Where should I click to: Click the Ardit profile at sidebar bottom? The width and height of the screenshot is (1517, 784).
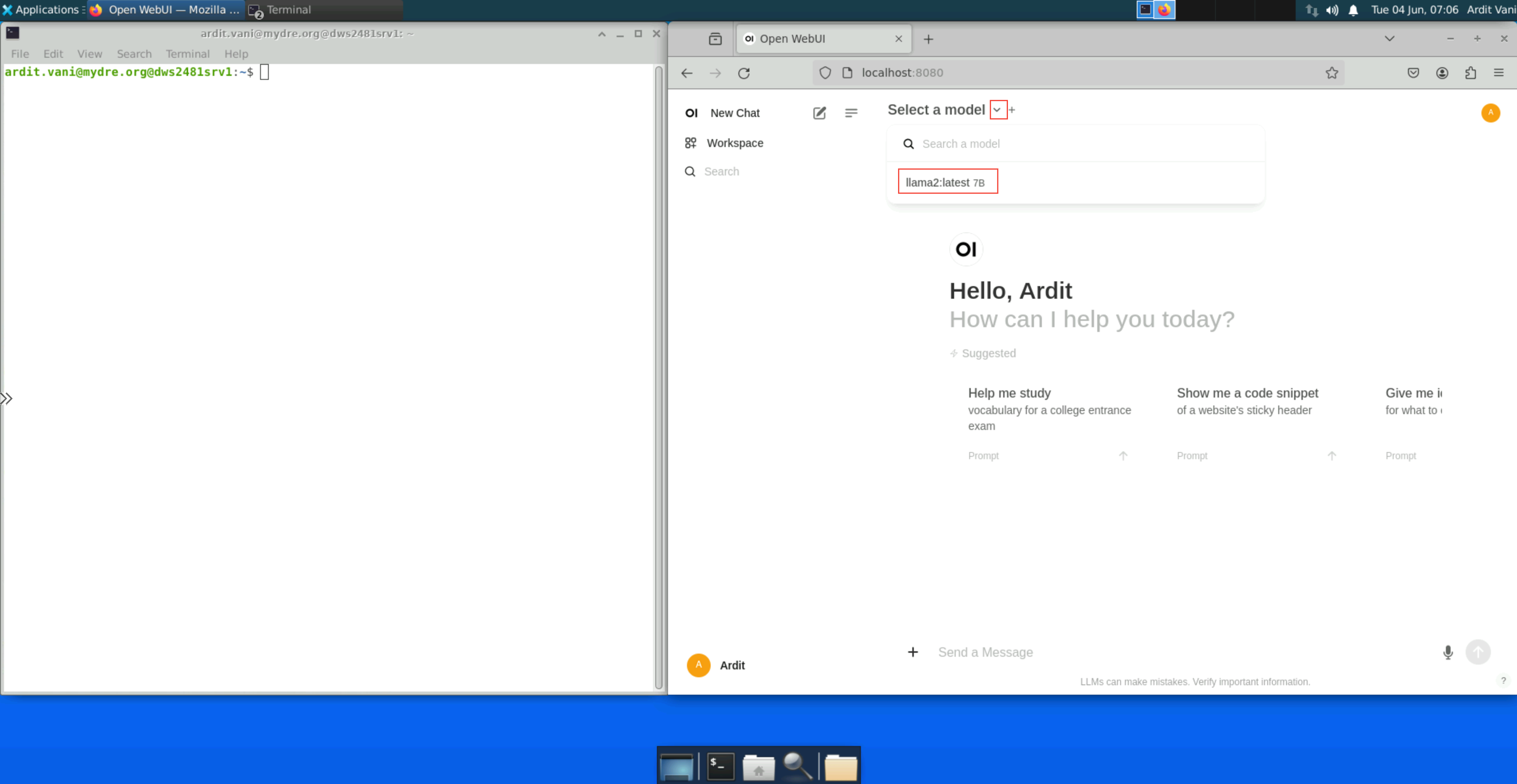(x=715, y=665)
